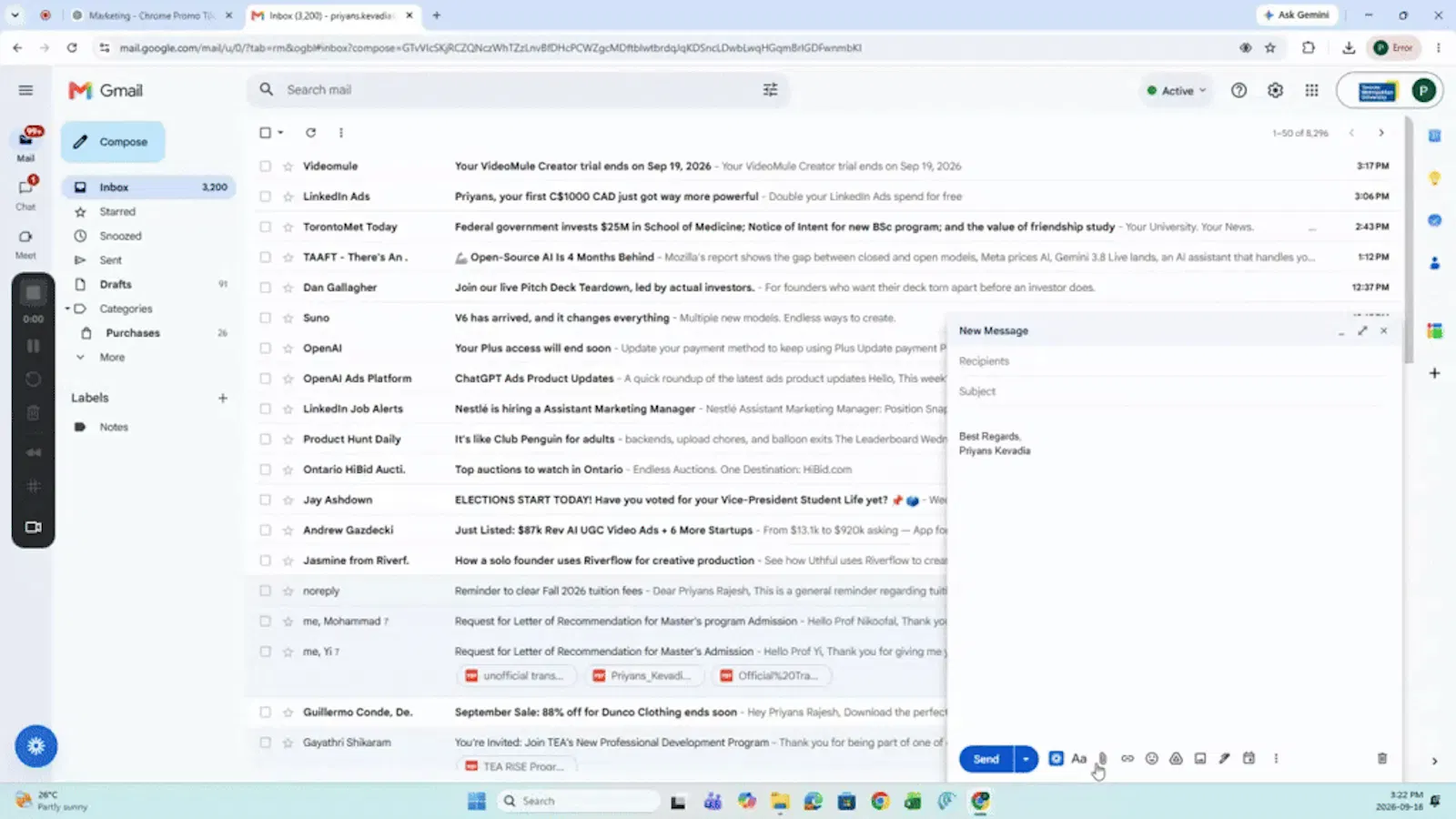Open Ask Gemini button
Viewport: 1456px width, 819px height.
tap(1297, 15)
